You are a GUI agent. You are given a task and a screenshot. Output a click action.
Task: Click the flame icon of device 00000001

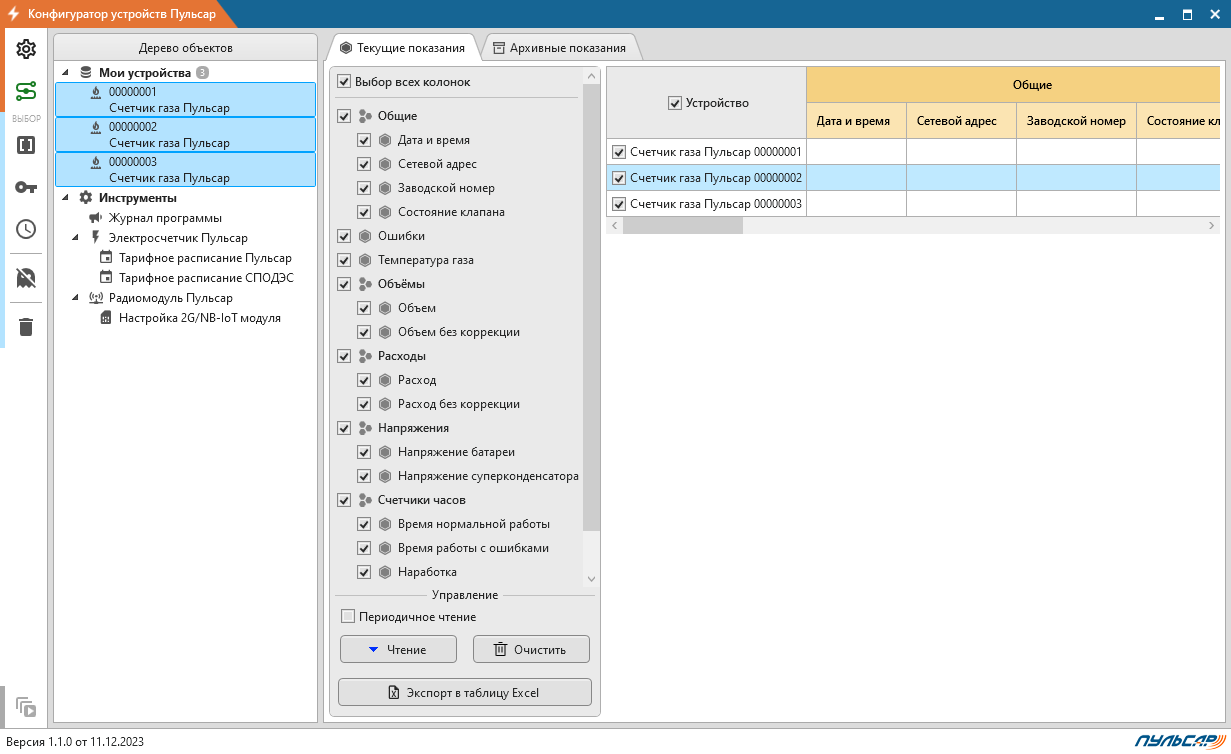[95, 92]
